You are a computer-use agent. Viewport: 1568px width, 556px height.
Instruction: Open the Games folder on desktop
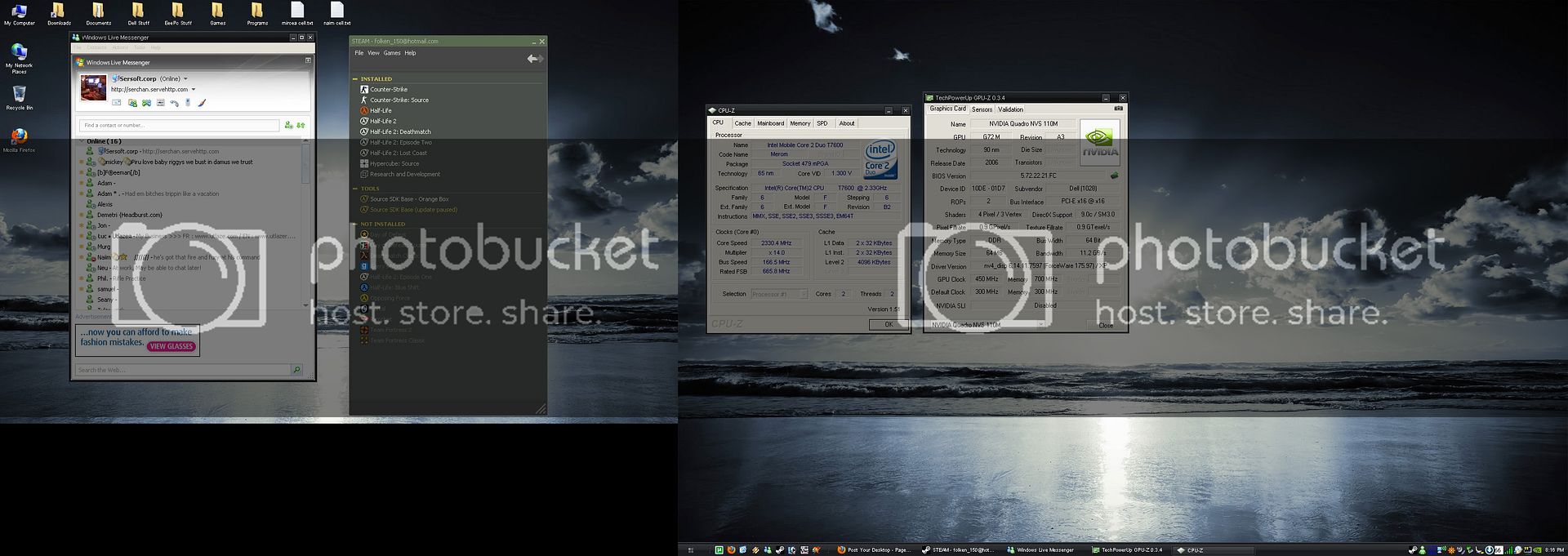(217, 13)
